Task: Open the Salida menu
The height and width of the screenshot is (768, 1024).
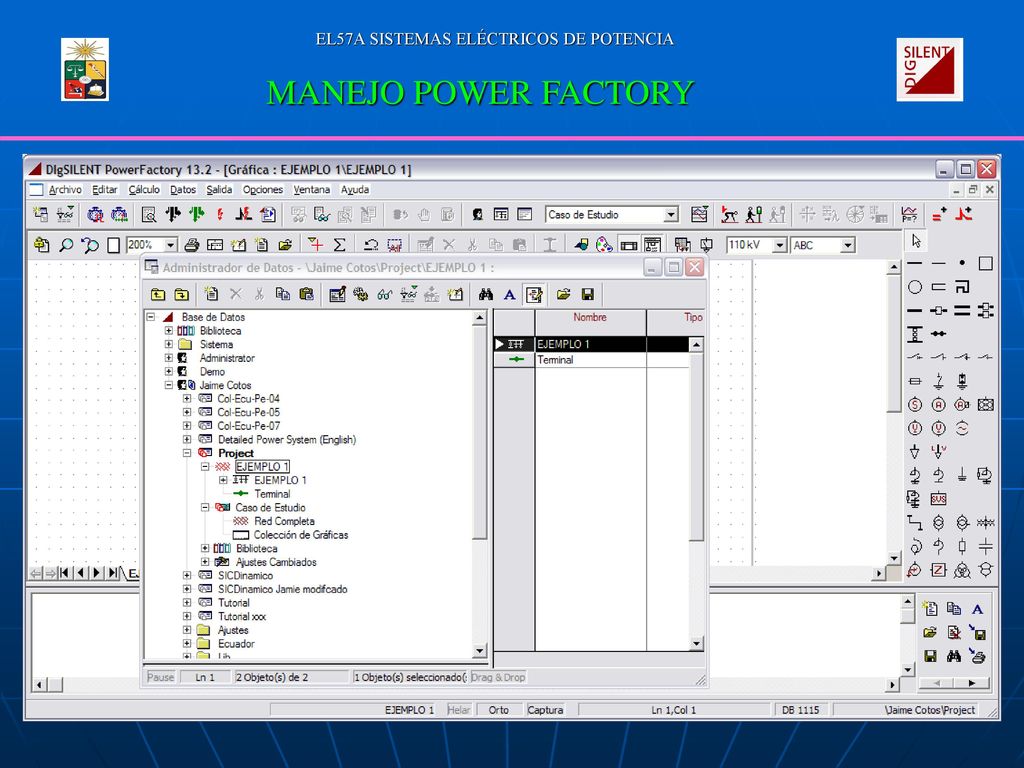Action: pyautogui.click(x=219, y=189)
